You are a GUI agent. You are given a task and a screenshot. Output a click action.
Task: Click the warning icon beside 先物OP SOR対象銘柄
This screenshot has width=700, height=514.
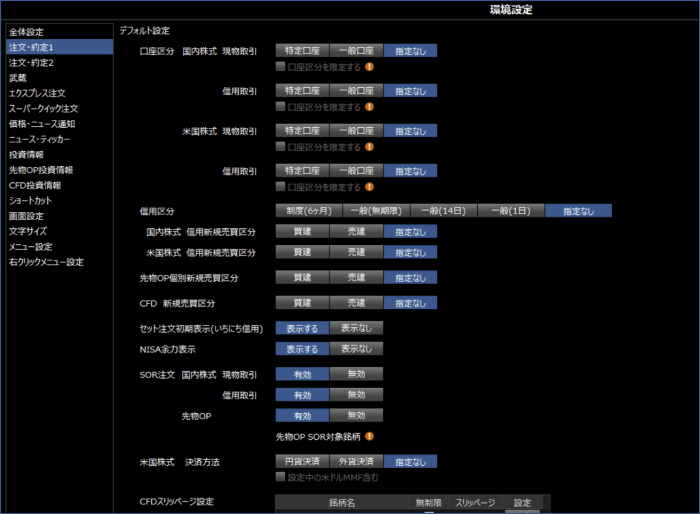(x=369, y=436)
